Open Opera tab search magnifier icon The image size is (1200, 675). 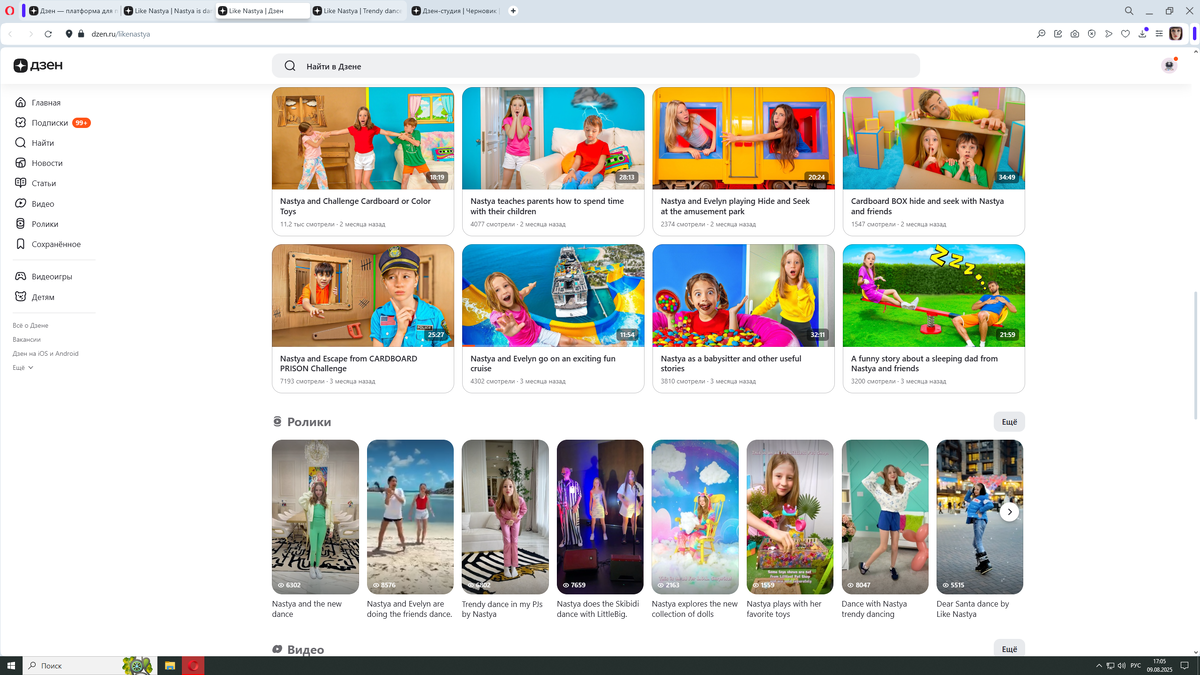1129,11
